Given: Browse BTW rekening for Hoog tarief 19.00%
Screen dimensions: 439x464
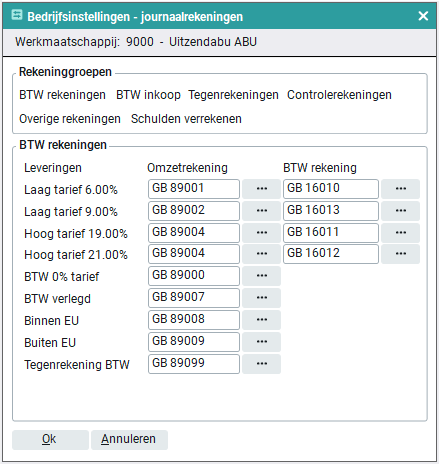Looking at the screenshot, I should point(401,233).
